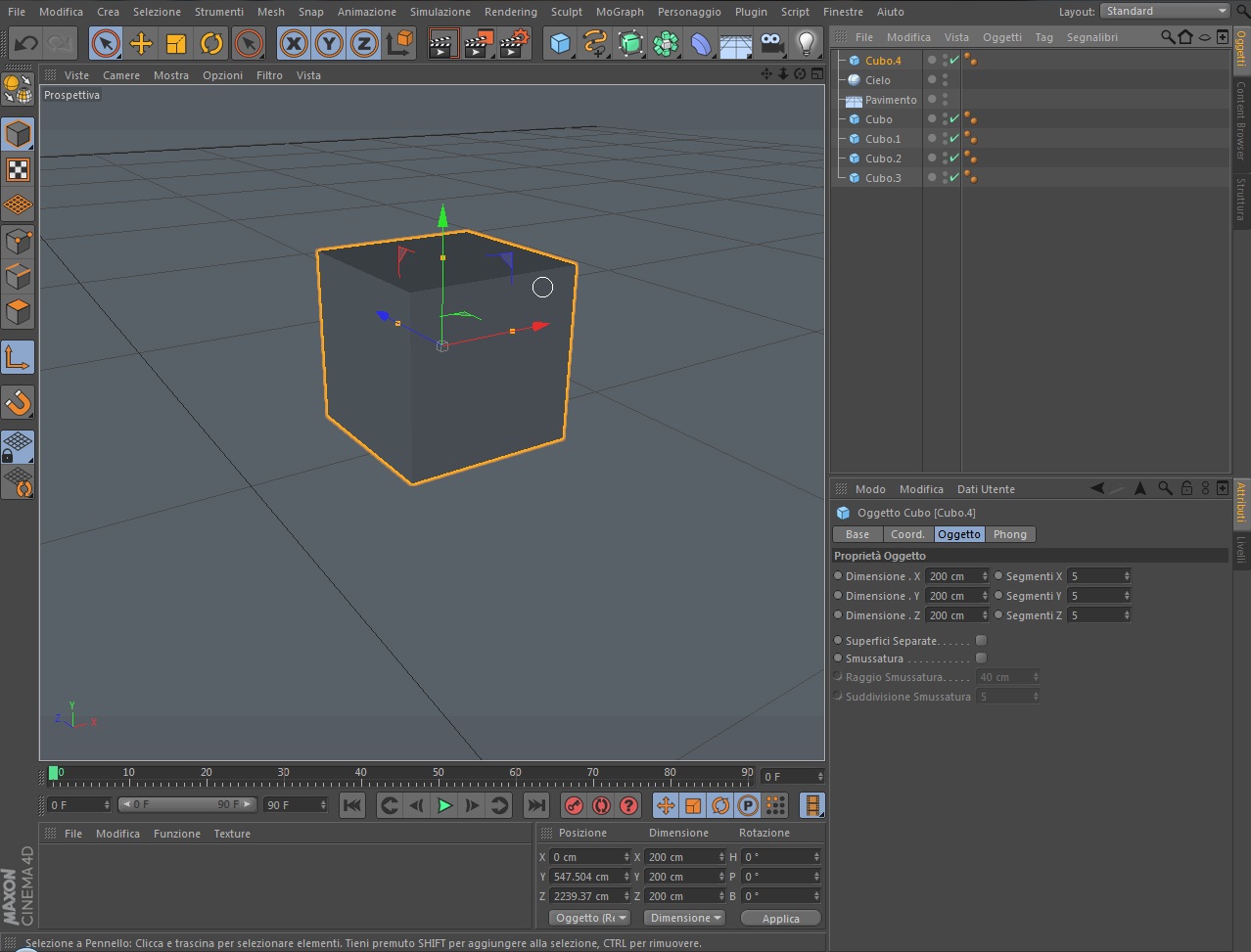Image resolution: width=1251 pixels, height=952 pixels.
Task: Open material manager Texture menu
Action: coord(232,834)
